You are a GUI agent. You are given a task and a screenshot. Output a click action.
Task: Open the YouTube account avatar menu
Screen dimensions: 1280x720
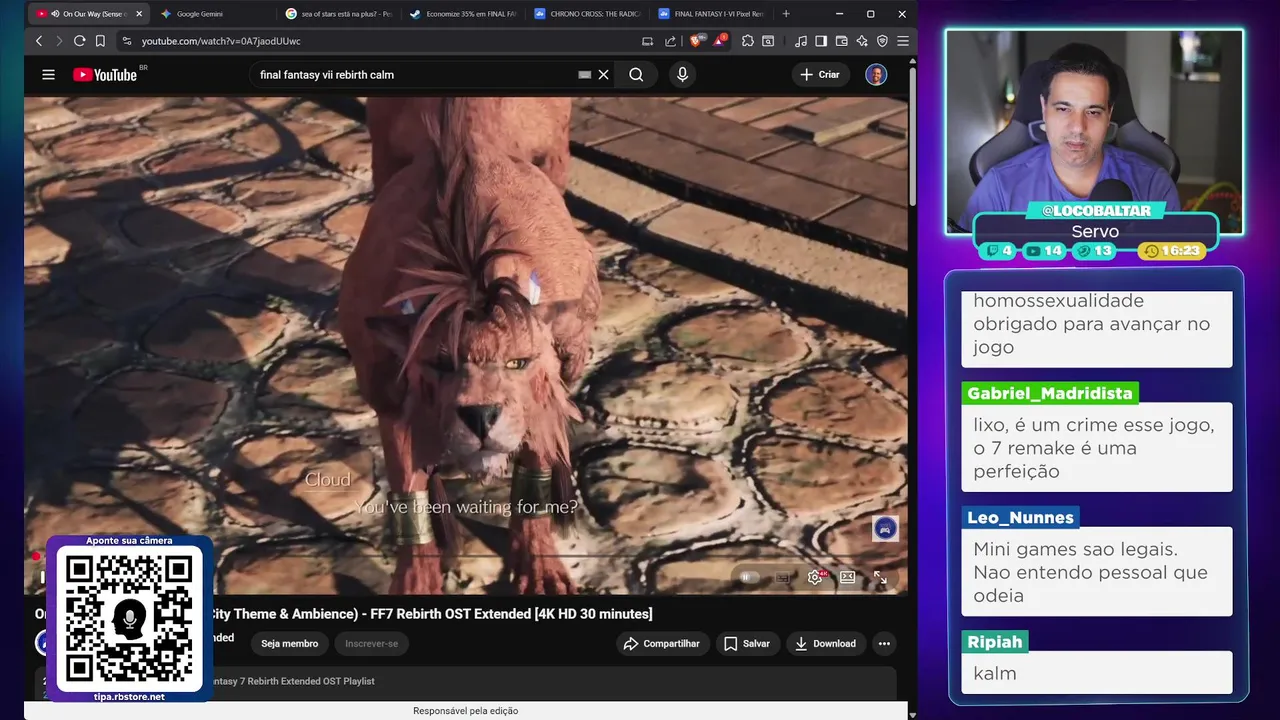(x=876, y=75)
